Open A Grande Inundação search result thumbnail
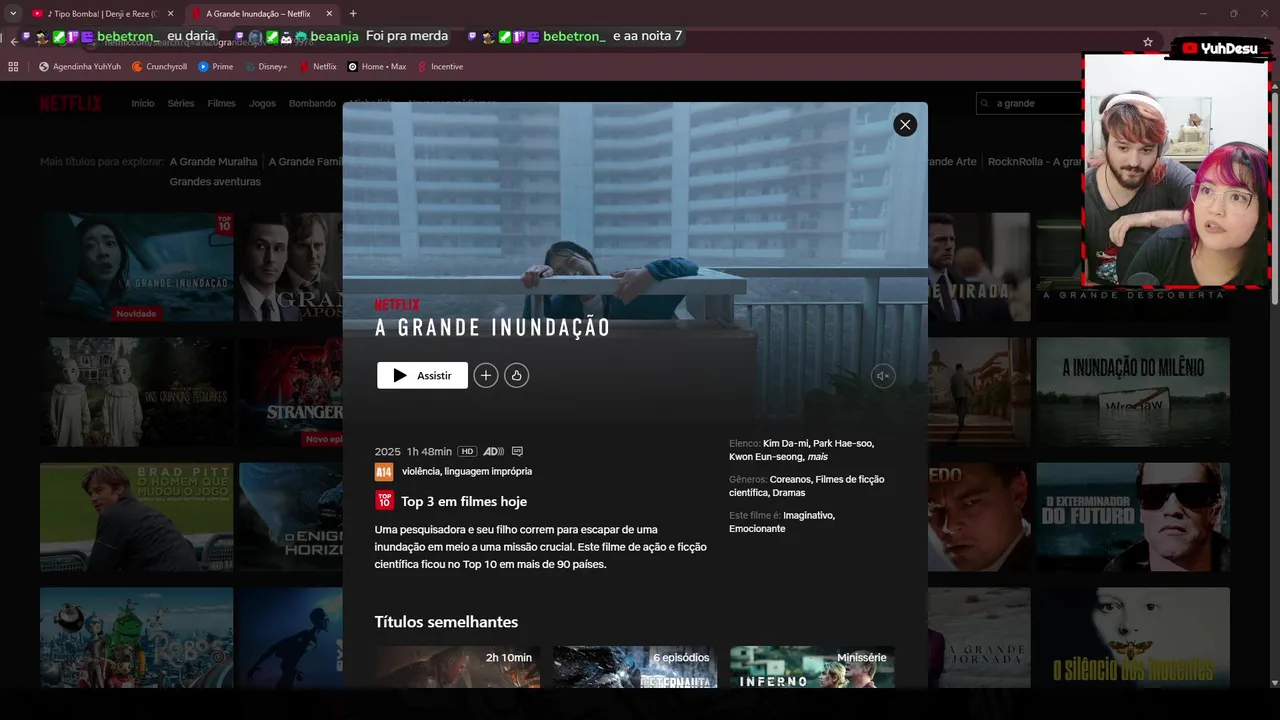 tap(137, 267)
